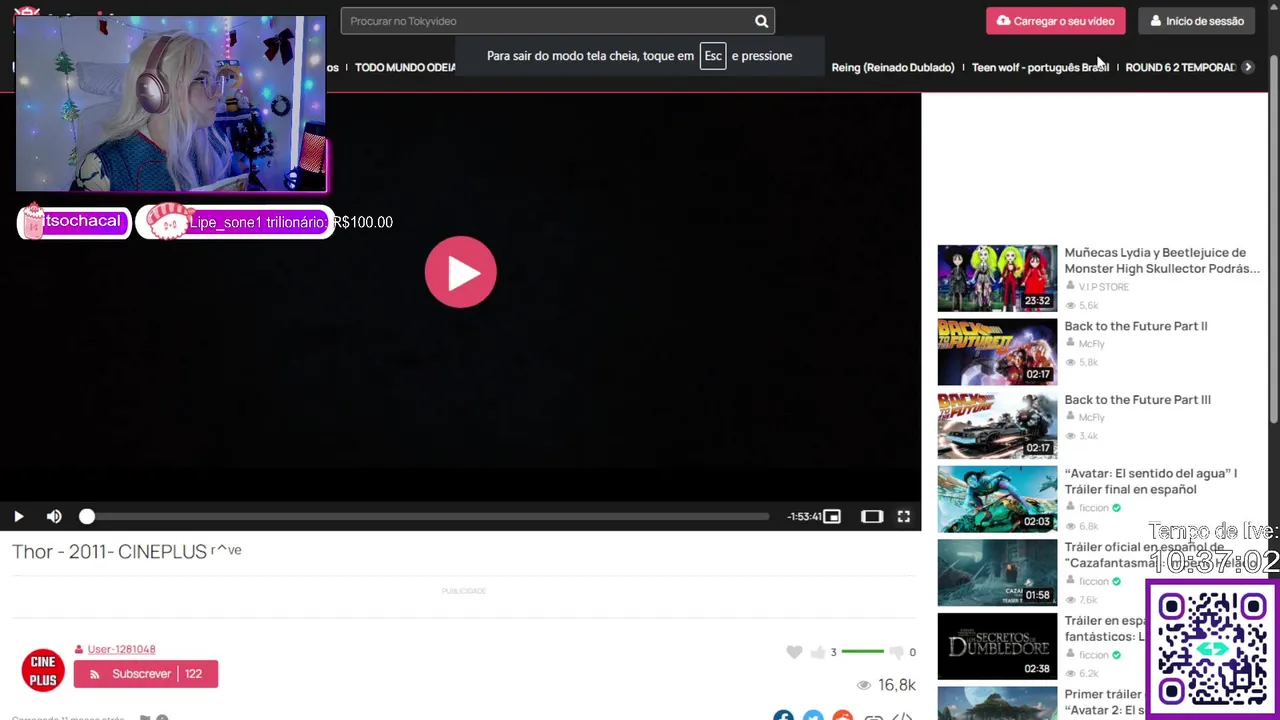Viewport: 1280px width, 720px height.
Task: Click the Muñecas Lydia y Beetlejuice title link
Action: click(x=1162, y=260)
